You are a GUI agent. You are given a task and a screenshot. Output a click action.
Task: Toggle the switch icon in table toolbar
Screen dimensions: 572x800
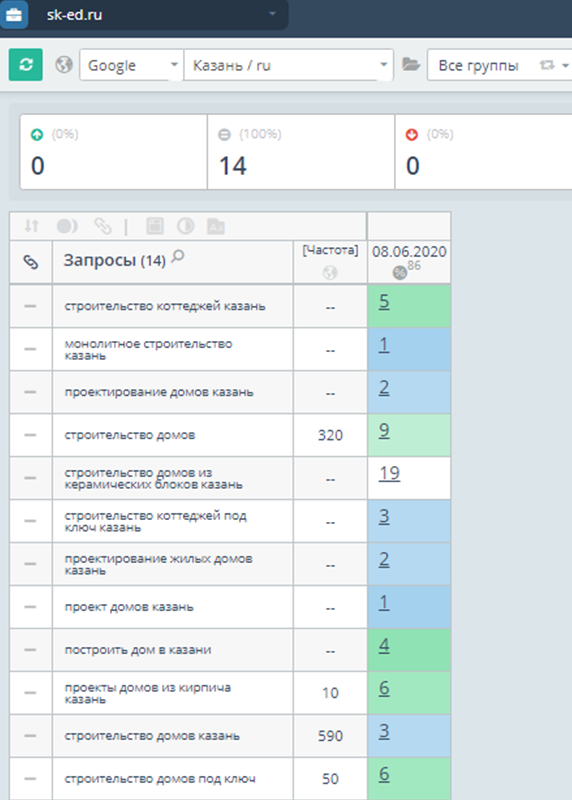[67, 226]
